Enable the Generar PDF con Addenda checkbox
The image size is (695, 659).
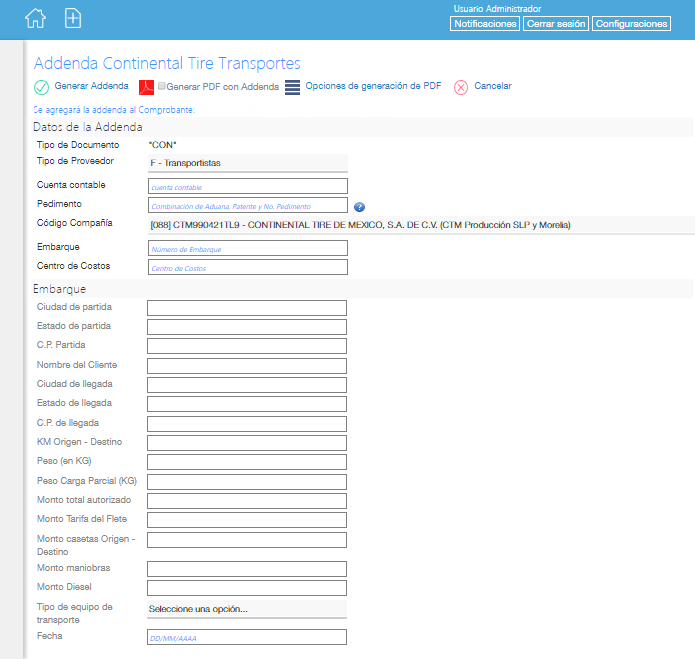[x=162, y=87]
